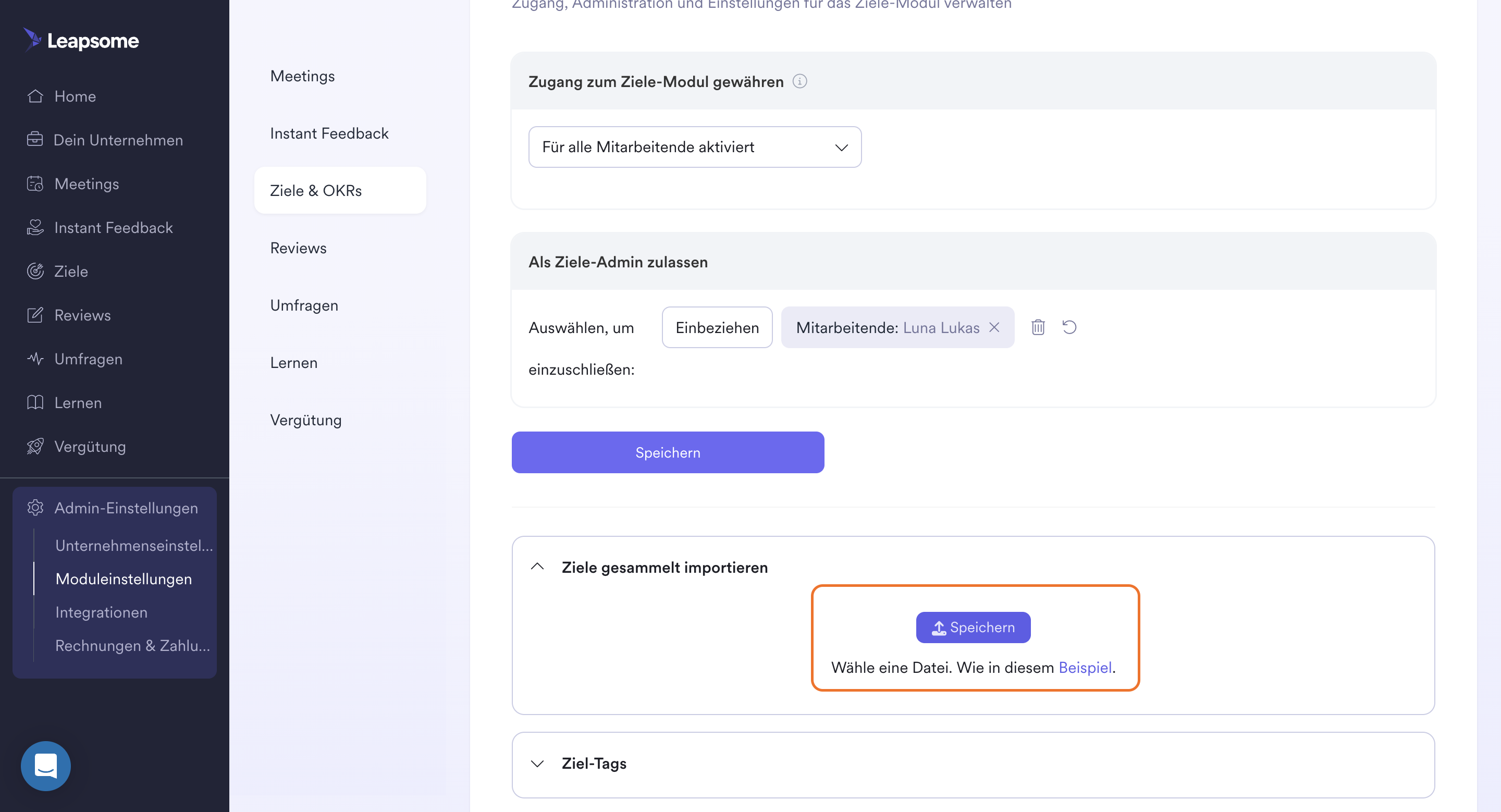Expand the Ziel-Tags section

tap(537, 763)
